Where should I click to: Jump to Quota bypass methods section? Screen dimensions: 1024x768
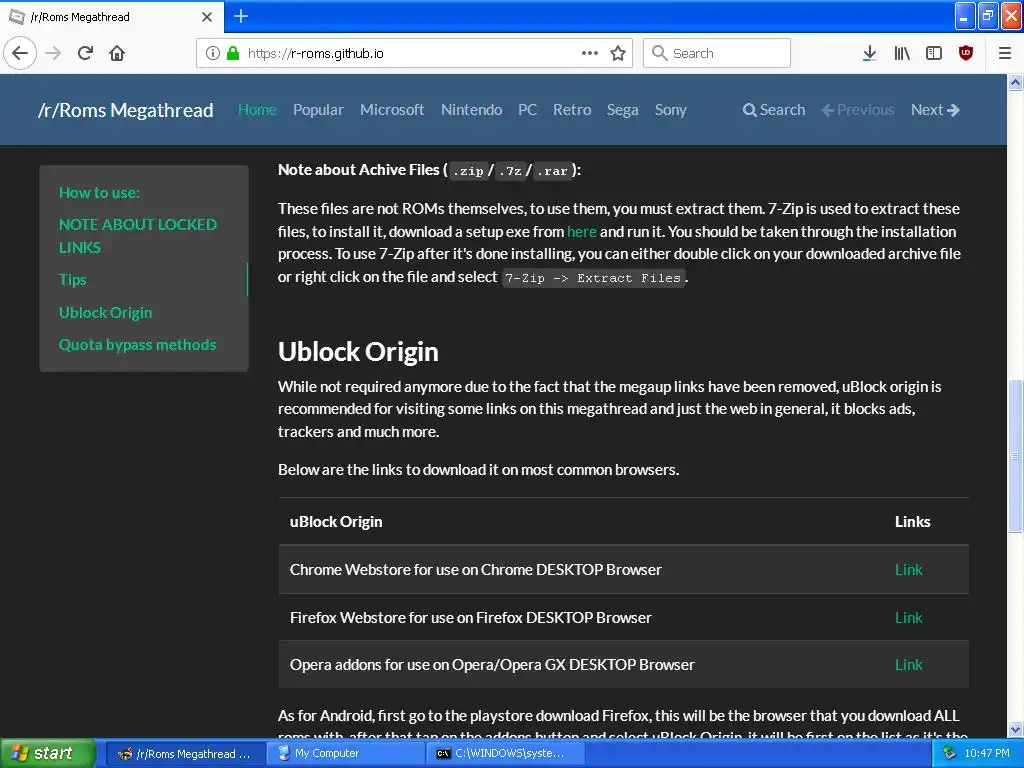coord(137,345)
